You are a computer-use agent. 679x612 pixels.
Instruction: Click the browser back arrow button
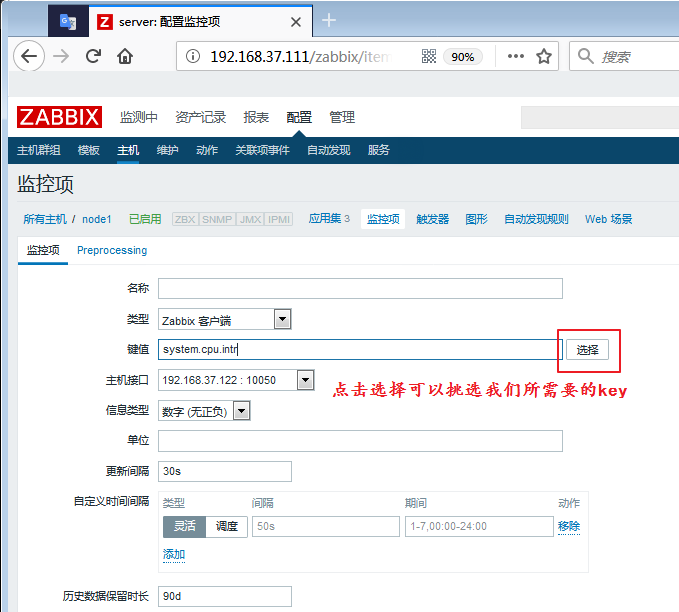pyautogui.click(x=28, y=56)
